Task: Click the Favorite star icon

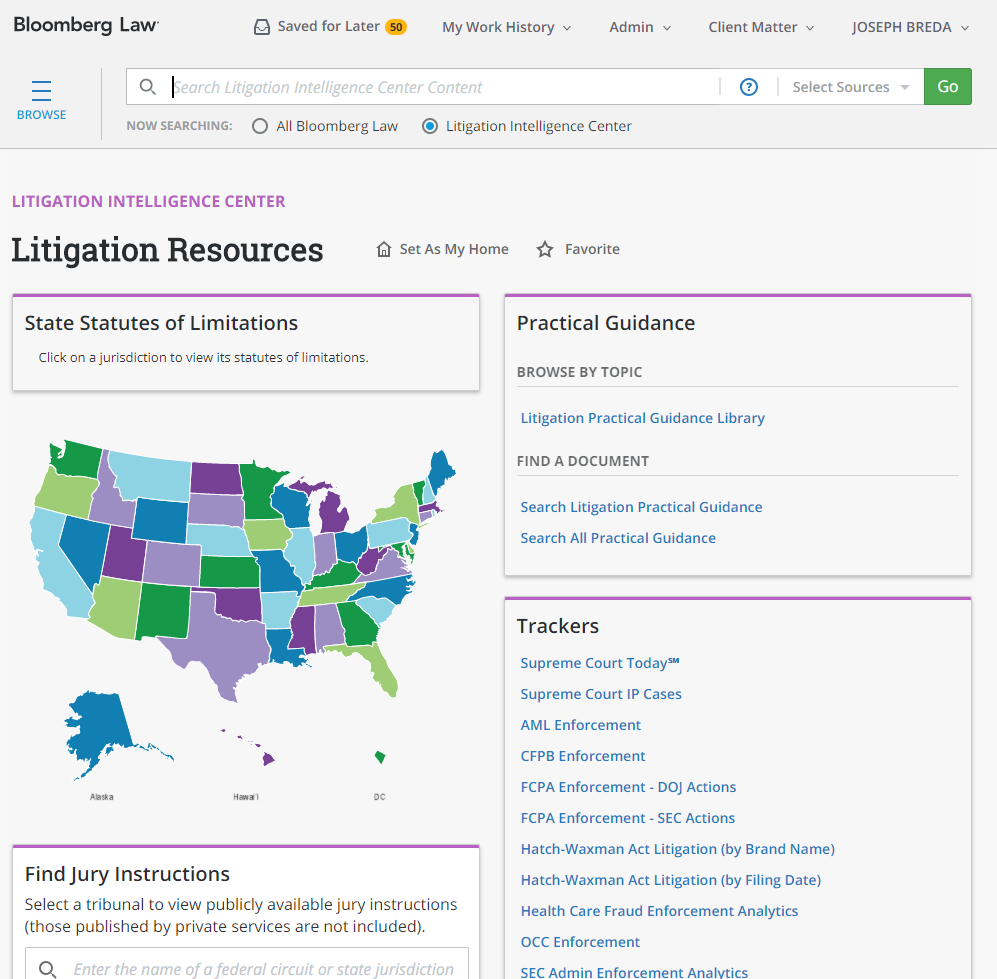Action: coord(545,249)
